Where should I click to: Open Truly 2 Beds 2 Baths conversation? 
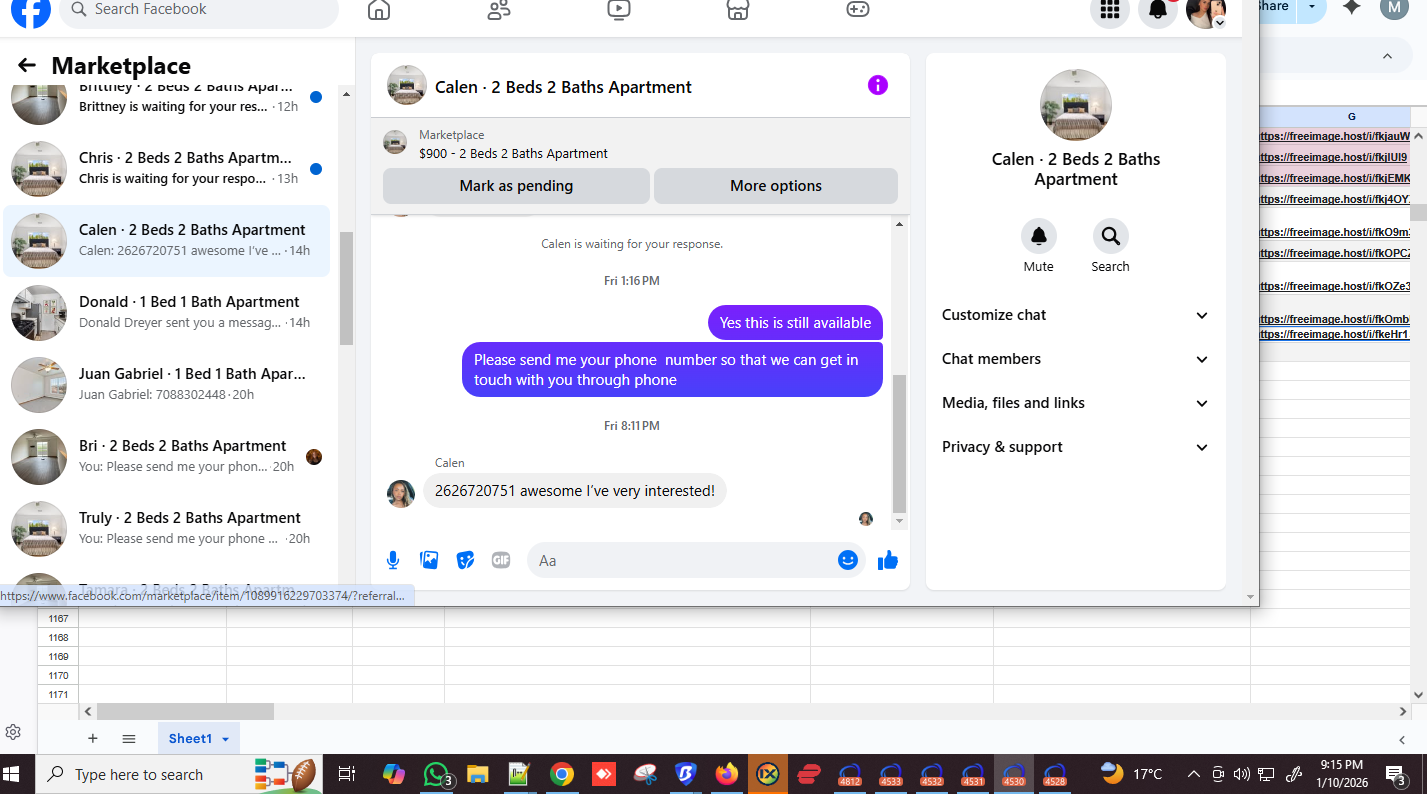pos(167,529)
